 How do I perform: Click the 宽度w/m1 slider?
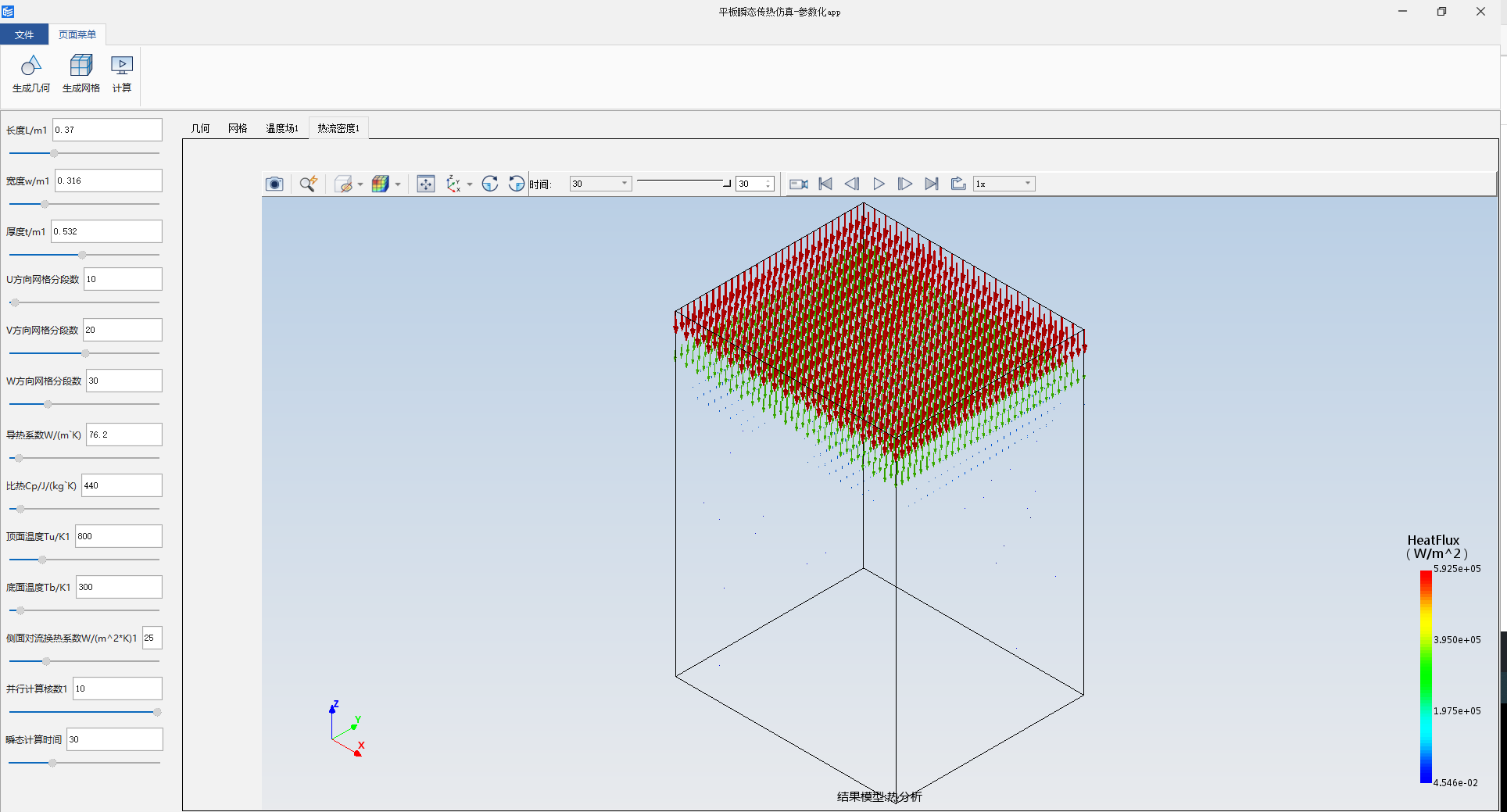[84, 204]
